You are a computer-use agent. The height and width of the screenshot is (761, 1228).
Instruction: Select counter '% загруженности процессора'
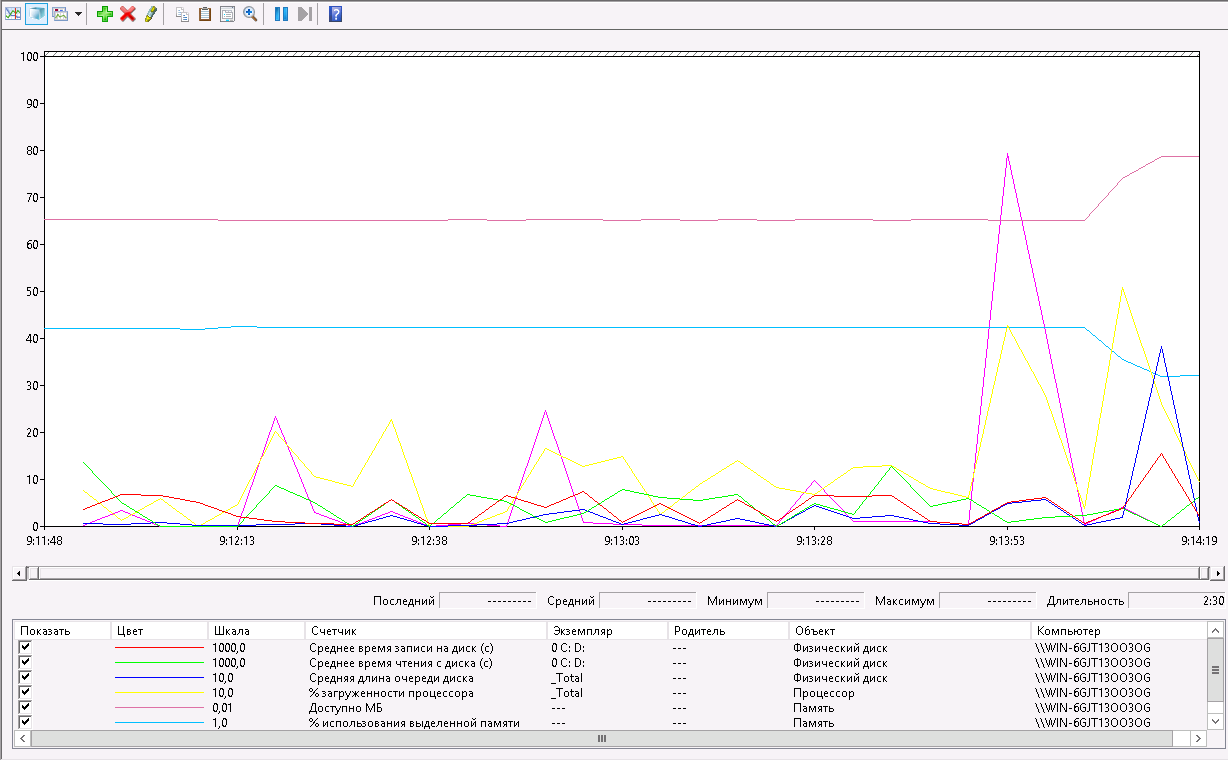[x=391, y=693]
